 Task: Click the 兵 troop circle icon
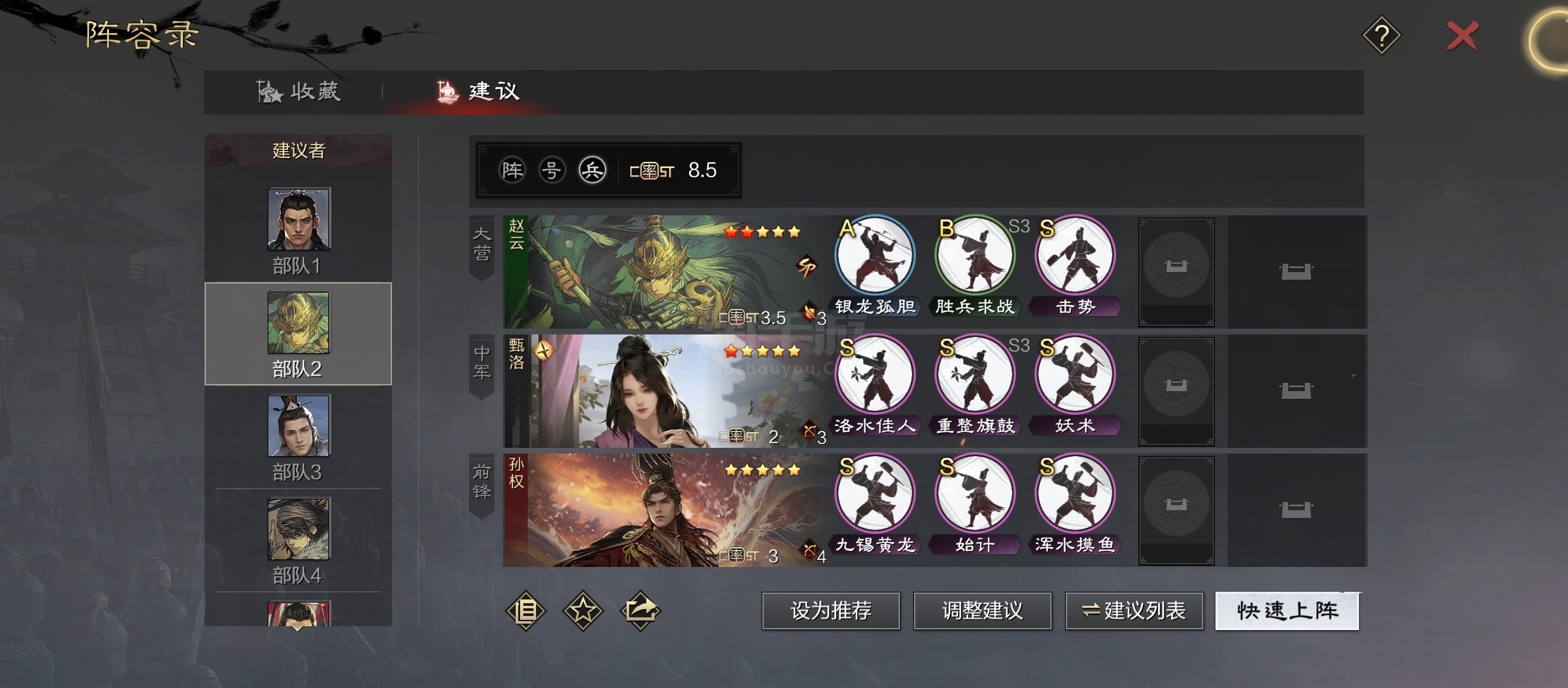[x=592, y=170]
